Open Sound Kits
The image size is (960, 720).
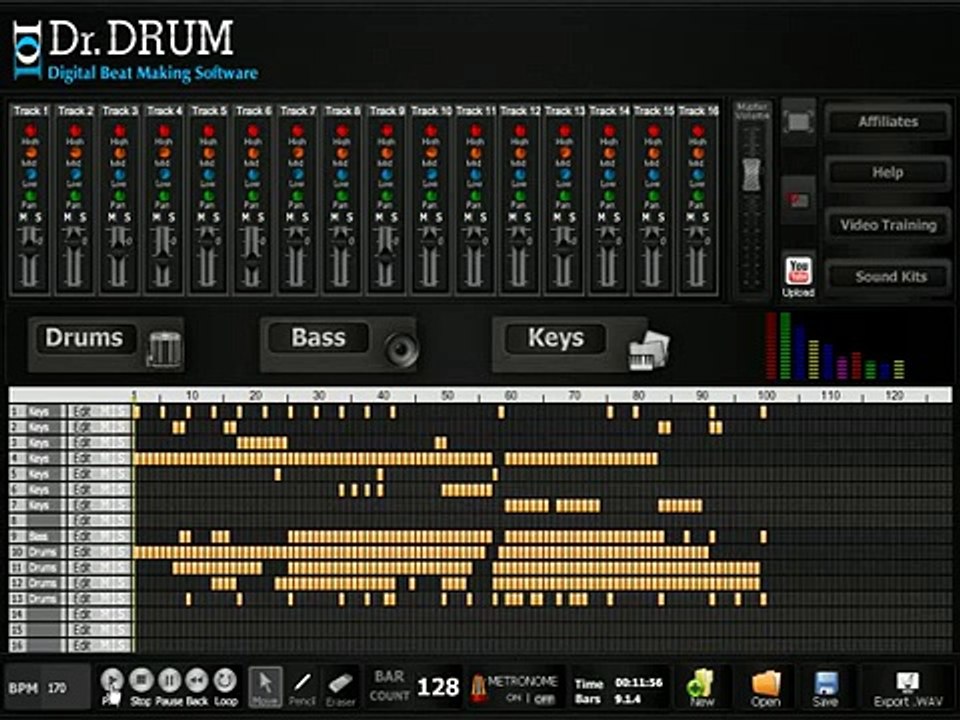click(888, 277)
